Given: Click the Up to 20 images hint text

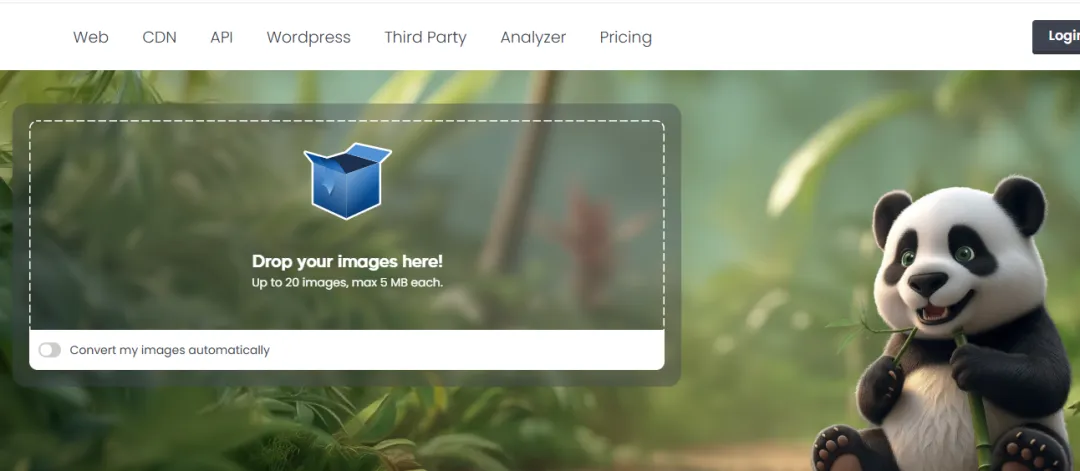Looking at the screenshot, I should 347,282.
